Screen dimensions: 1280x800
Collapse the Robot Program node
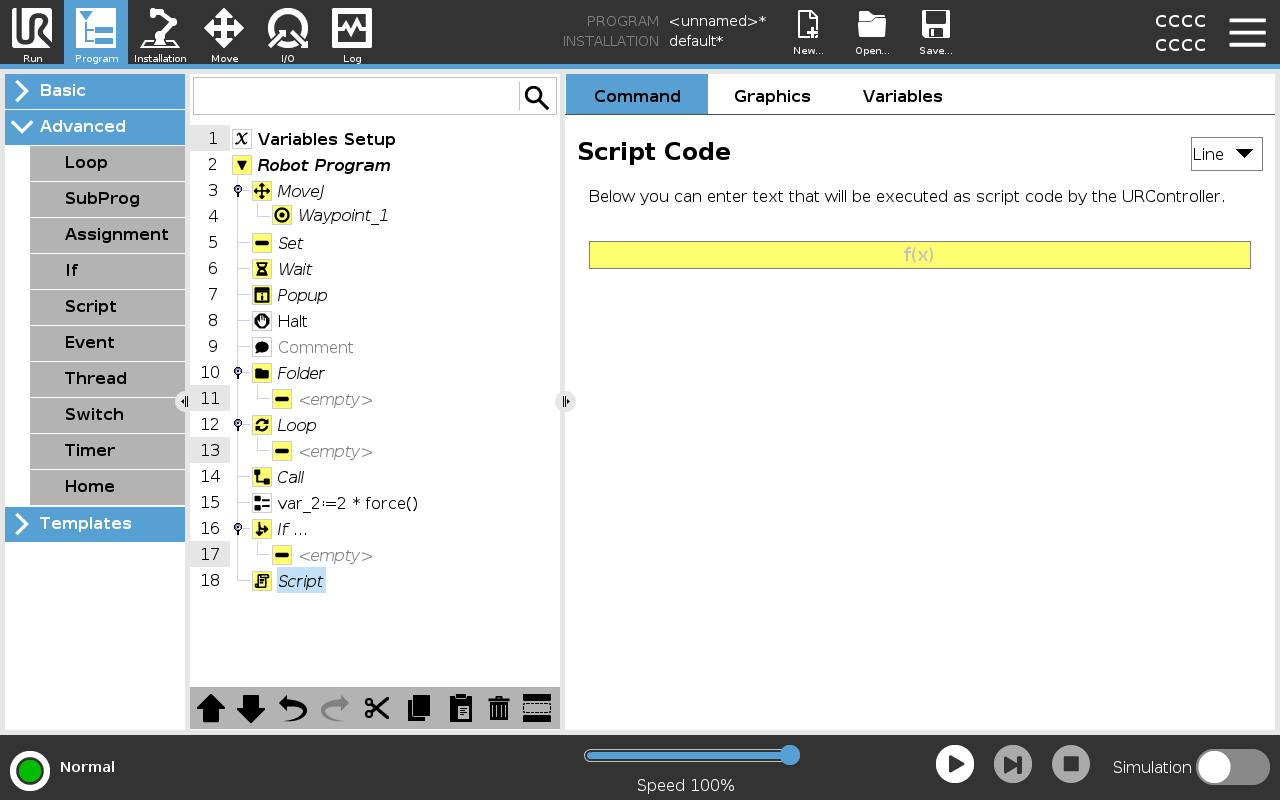tap(242, 165)
